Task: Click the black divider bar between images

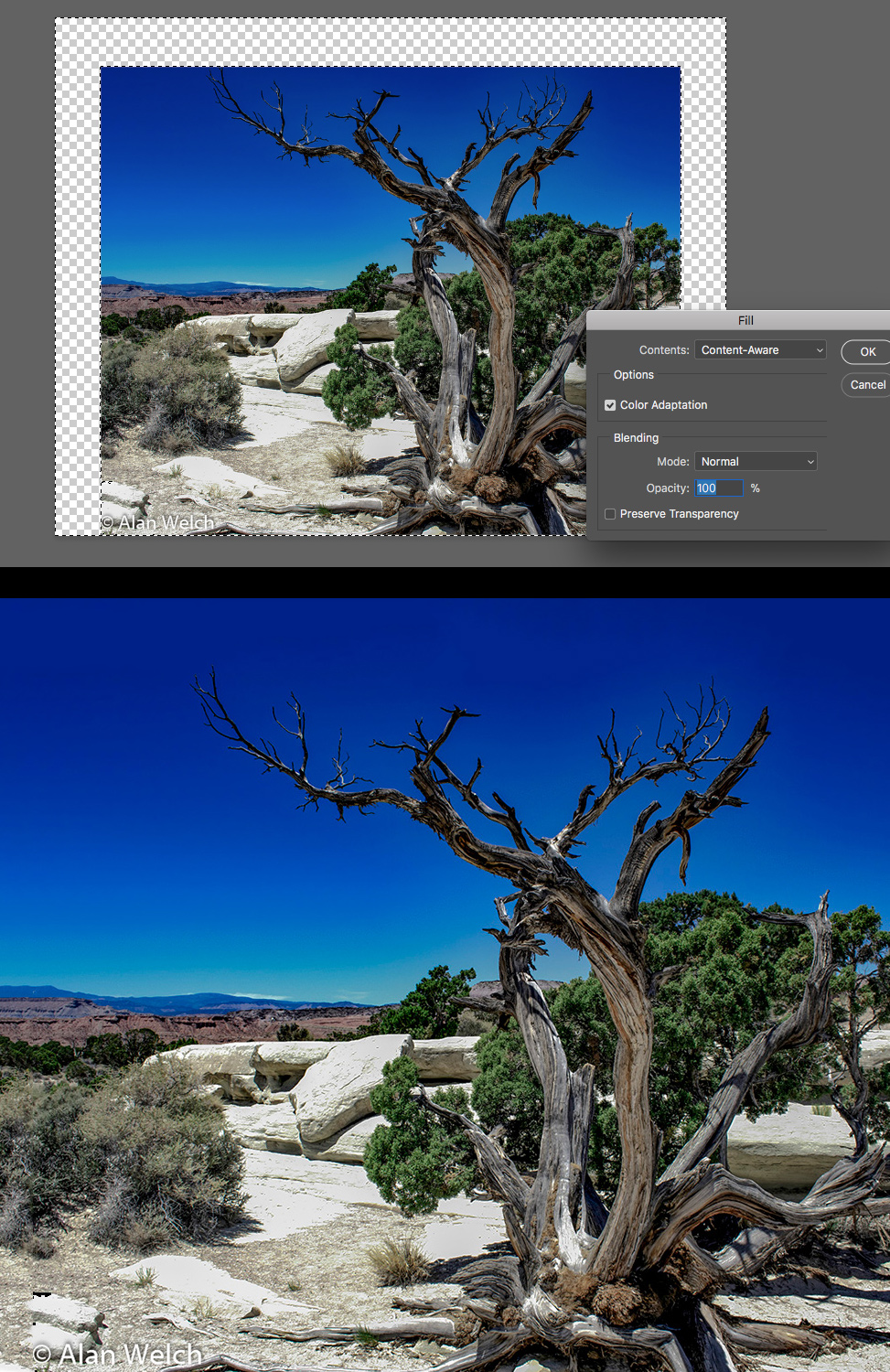Action: (x=445, y=582)
